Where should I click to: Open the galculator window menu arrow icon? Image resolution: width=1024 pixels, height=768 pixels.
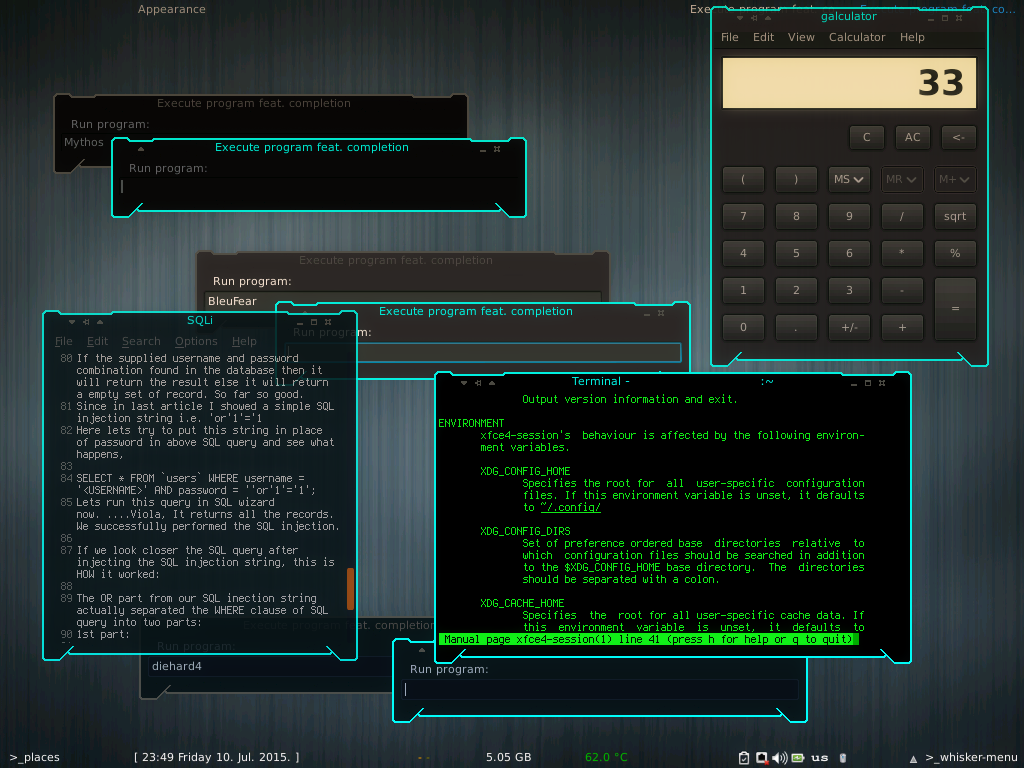740,18
